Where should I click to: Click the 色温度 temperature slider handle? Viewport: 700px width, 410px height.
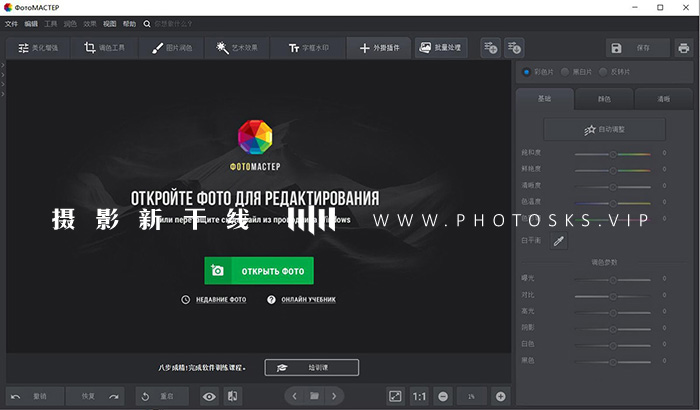(x=613, y=204)
